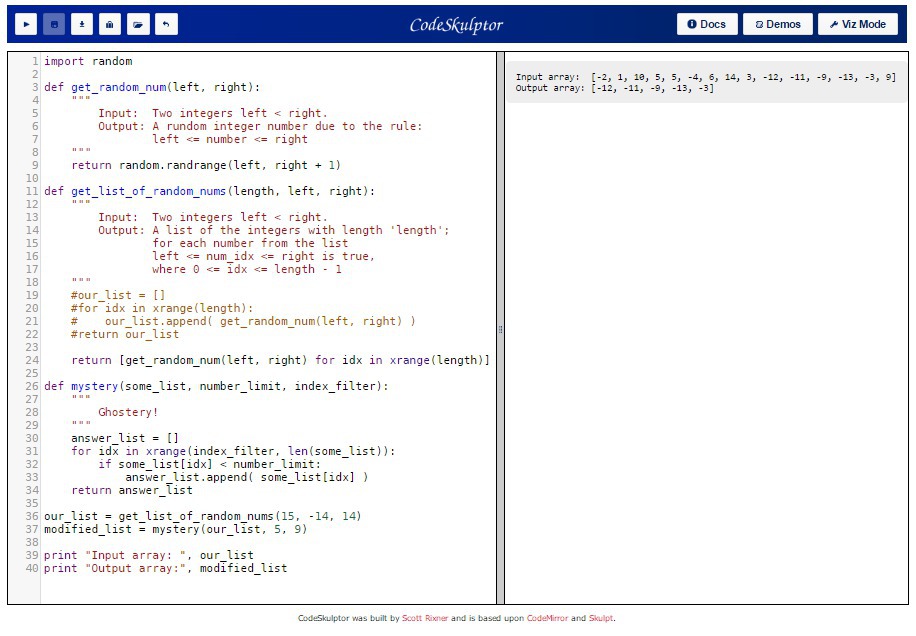Click the 'def mystery' definition line

pyautogui.click(x=216, y=386)
